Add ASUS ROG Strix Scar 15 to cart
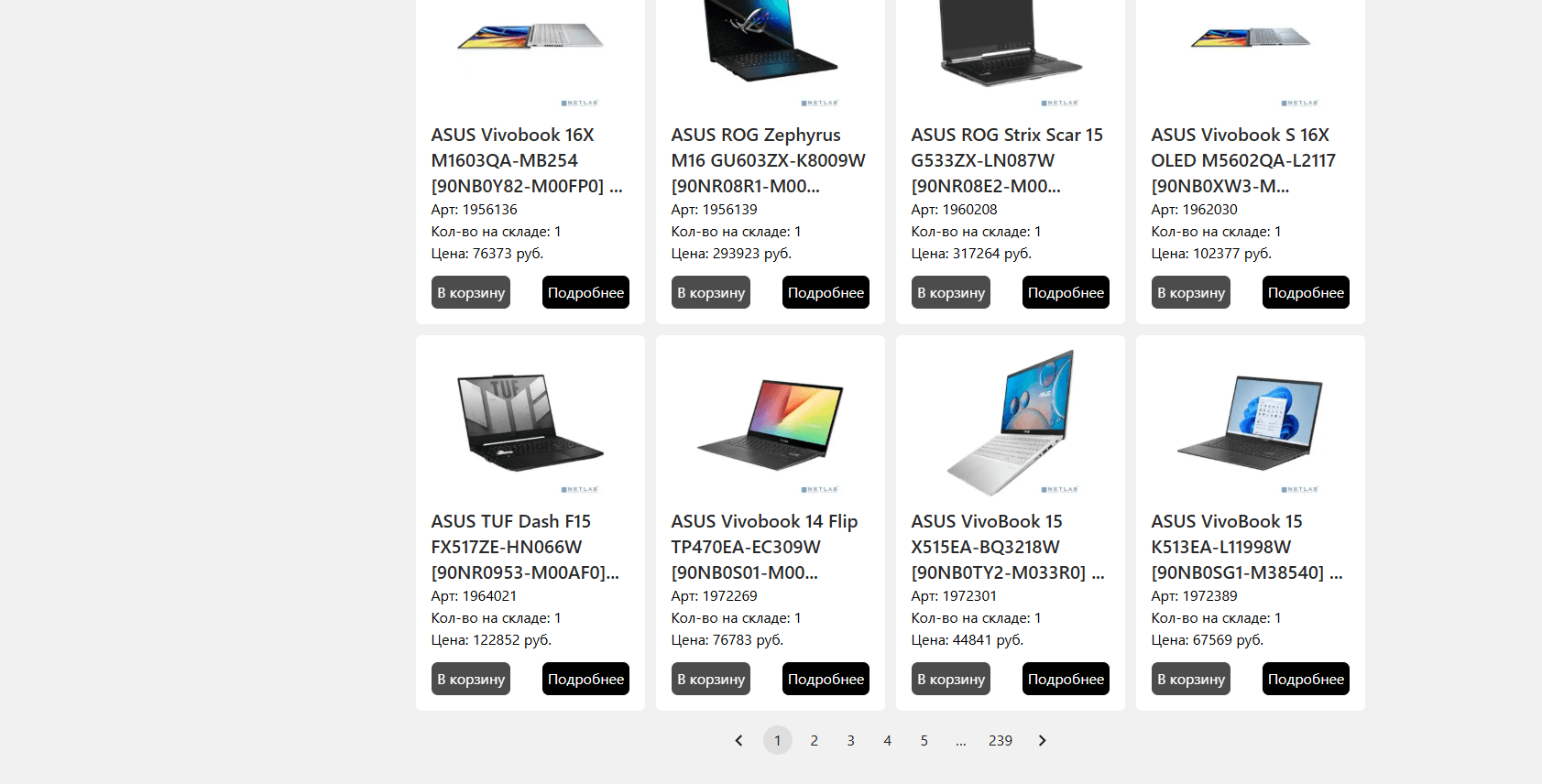1542x784 pixels. click(951, 292)
